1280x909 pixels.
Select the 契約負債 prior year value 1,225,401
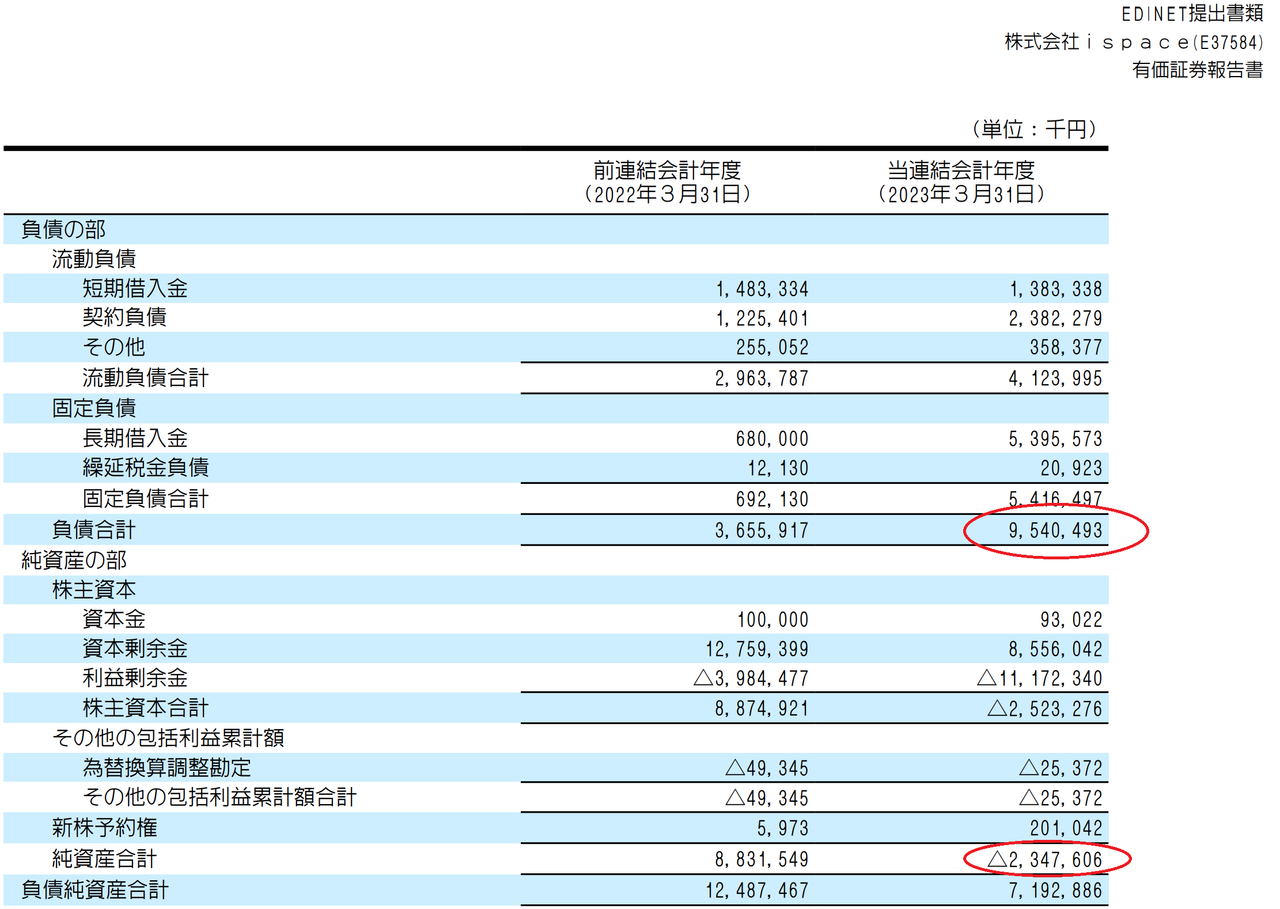pyautogui.click(x=762, y=319)
